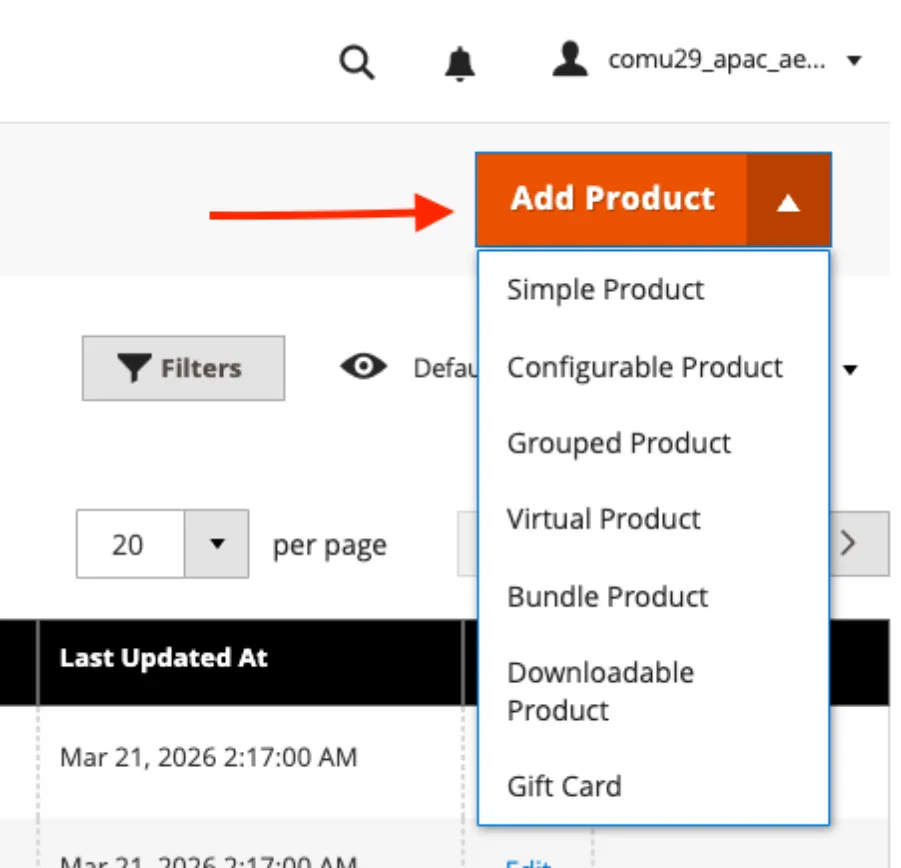Expand the view dropdown arrow beside Default
The width and height of the screenshot is (901, 868).
click(850, 369)
